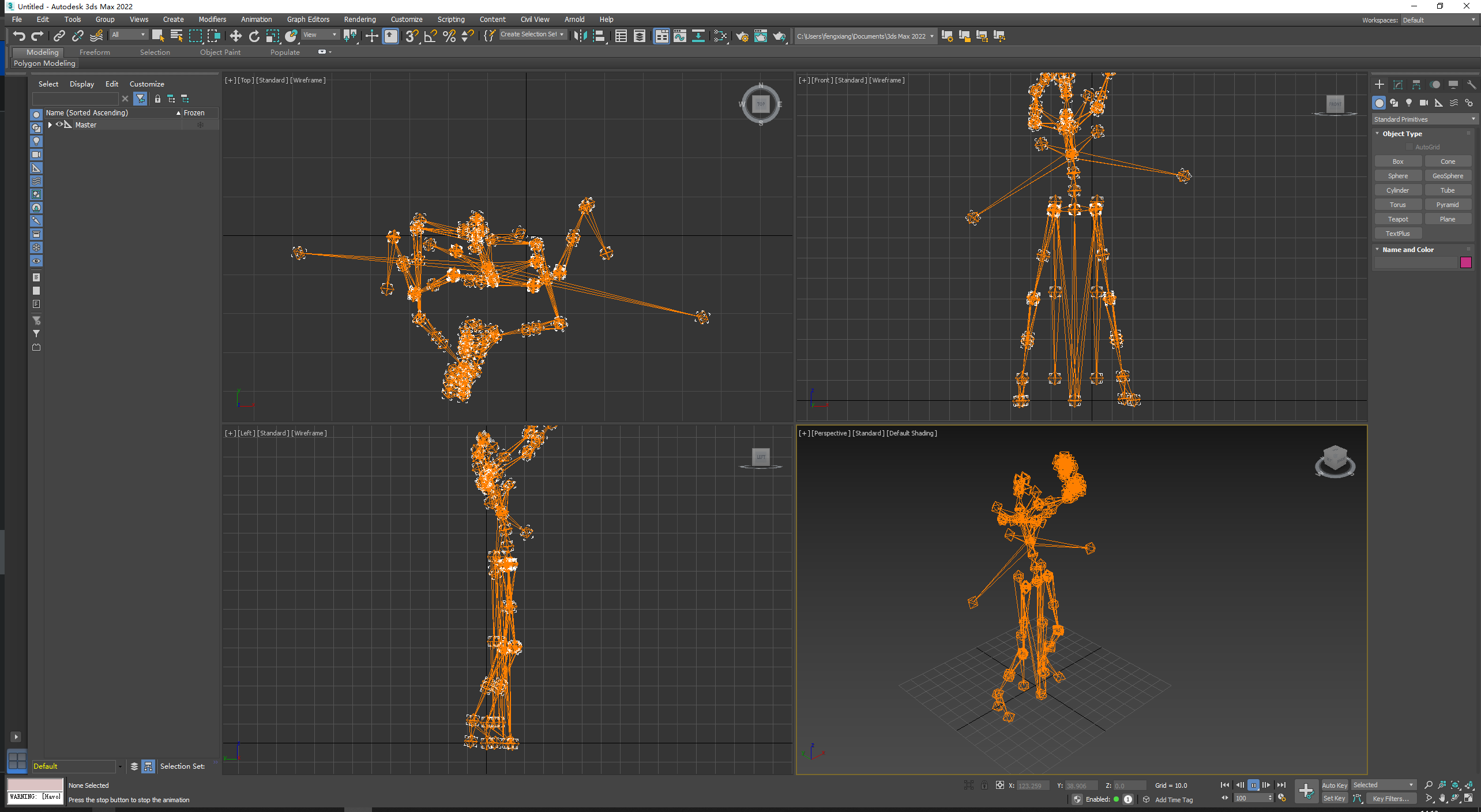Click the pink object color swatch
Image resolution: width=1481 pixels, height=812 pixels.
point(1465,263)
